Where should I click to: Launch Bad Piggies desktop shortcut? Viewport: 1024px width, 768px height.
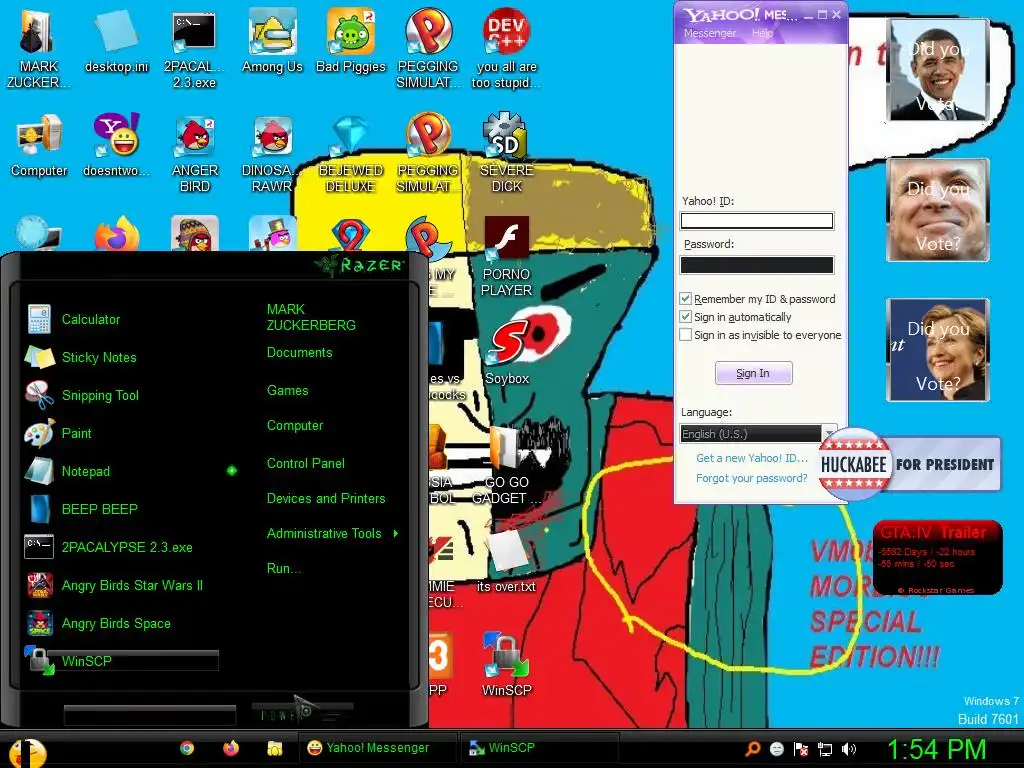point(351,42)
